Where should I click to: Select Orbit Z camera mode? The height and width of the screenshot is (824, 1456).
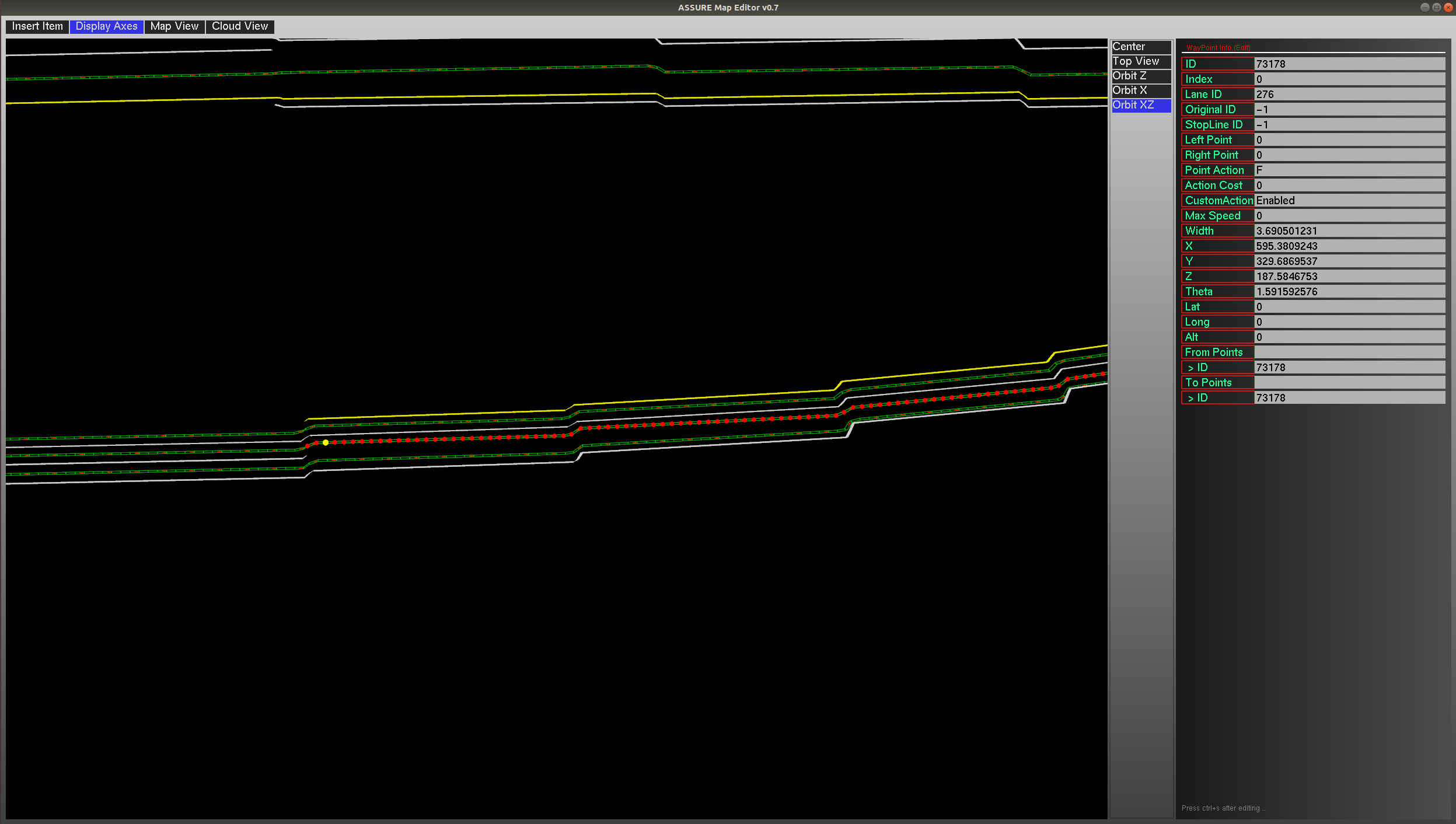click(x=1141, y=76)
